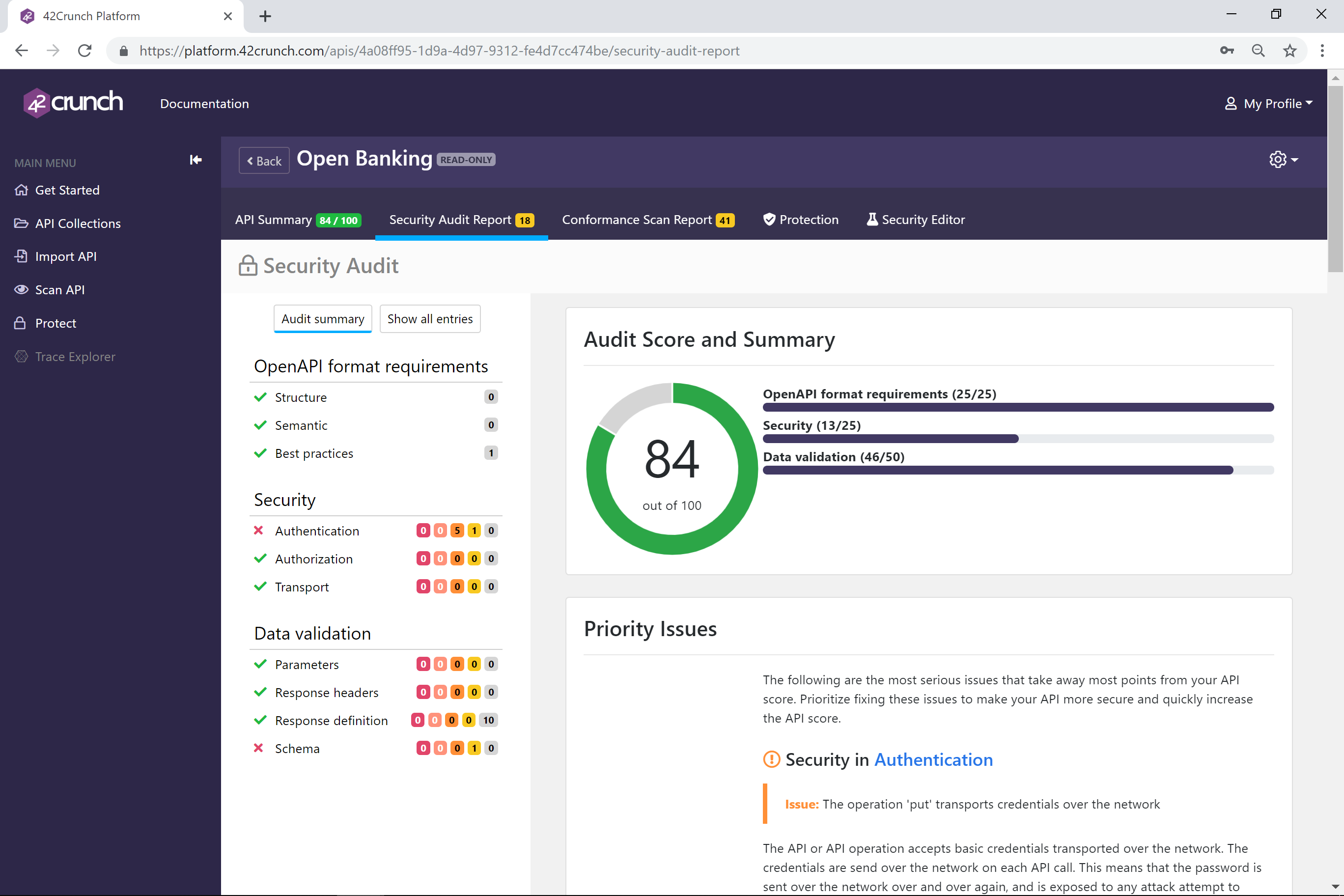
Task: Switch to the Conformance Scan Report tab
Action: [x=648, y=219]
